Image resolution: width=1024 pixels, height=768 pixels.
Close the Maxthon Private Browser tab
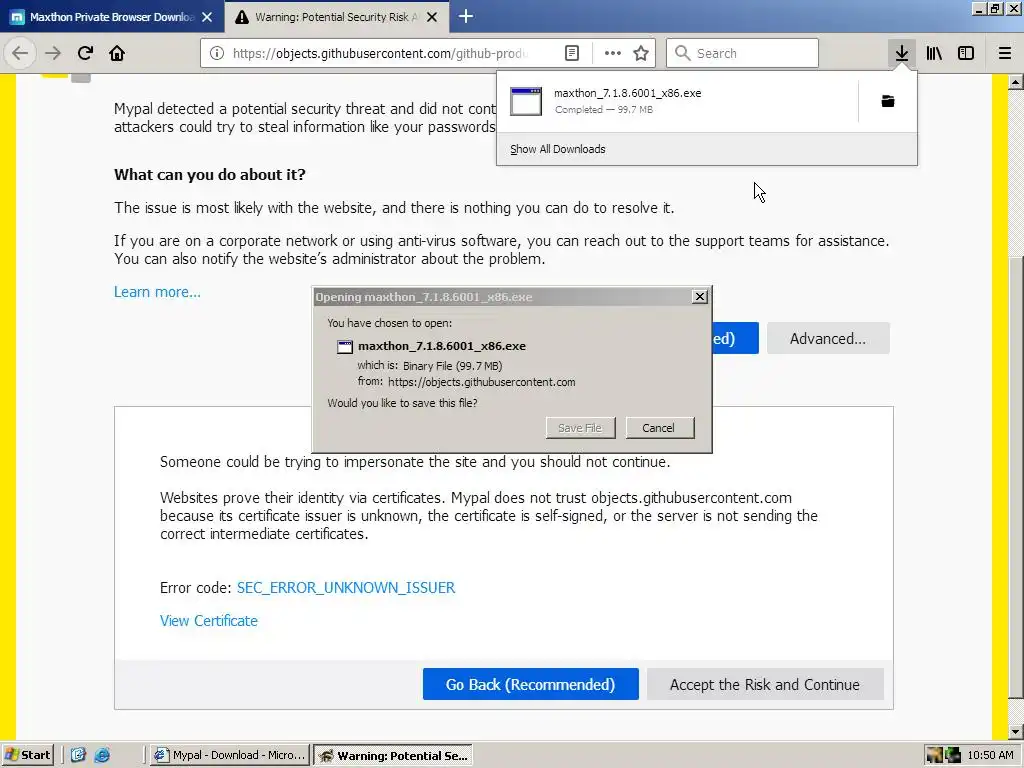tap(207, 17)
